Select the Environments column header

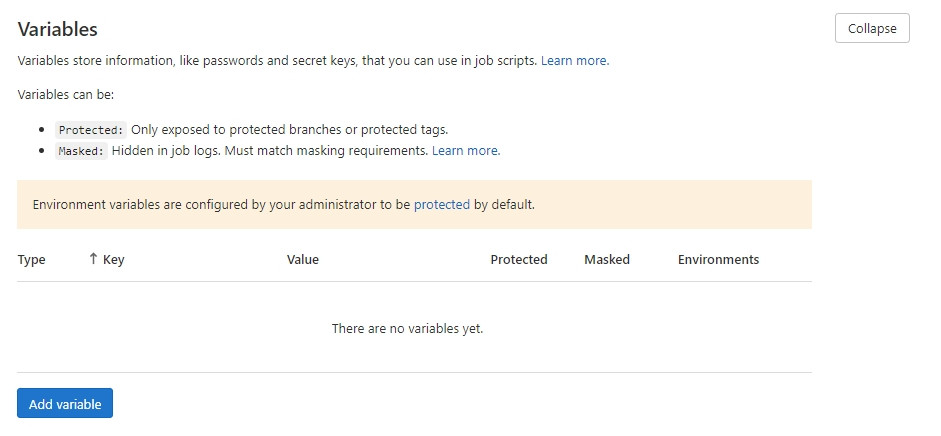coord(718,260)
